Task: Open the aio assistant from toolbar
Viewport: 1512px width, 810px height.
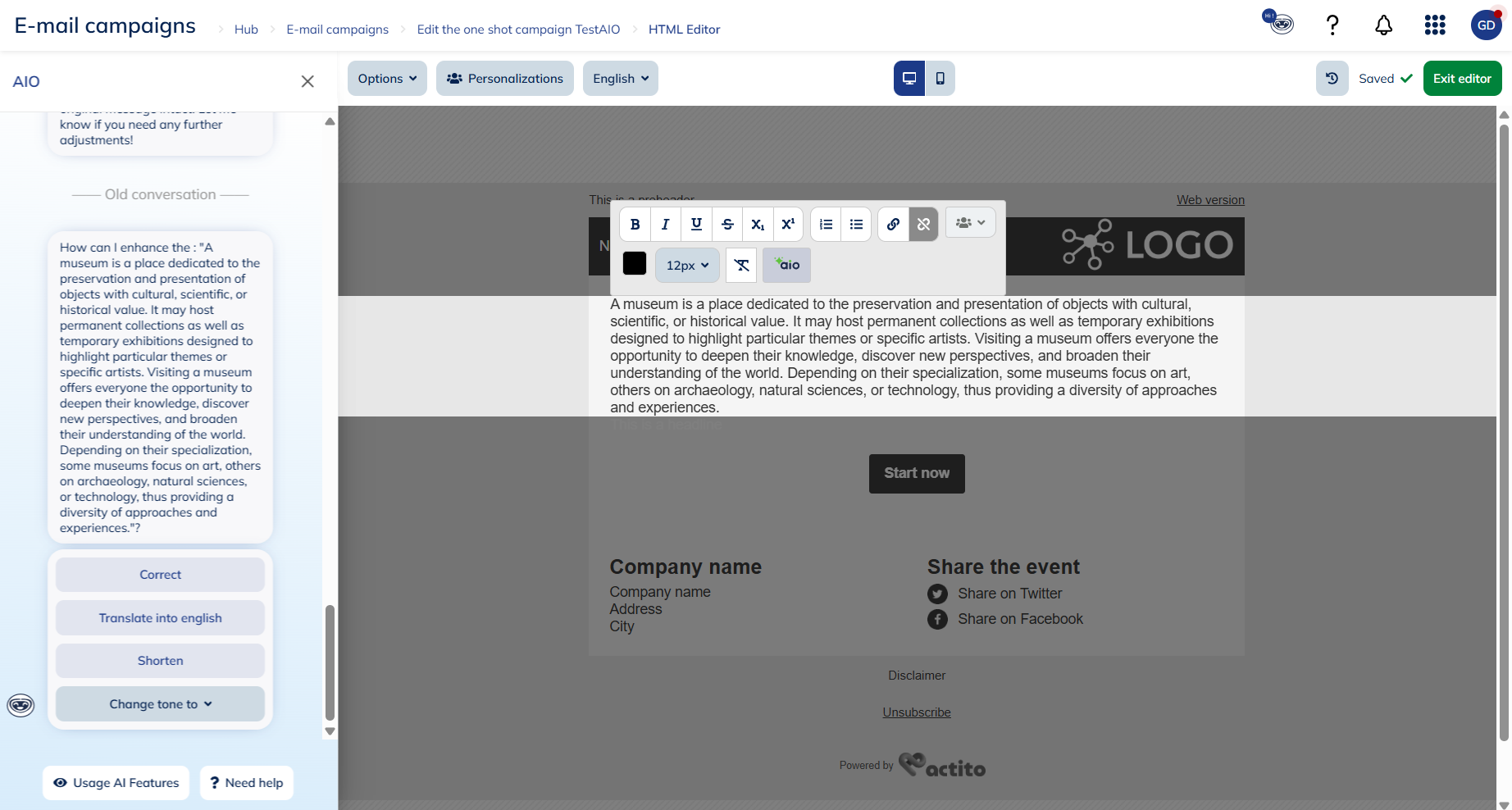Action: click(x=786, y=266)
